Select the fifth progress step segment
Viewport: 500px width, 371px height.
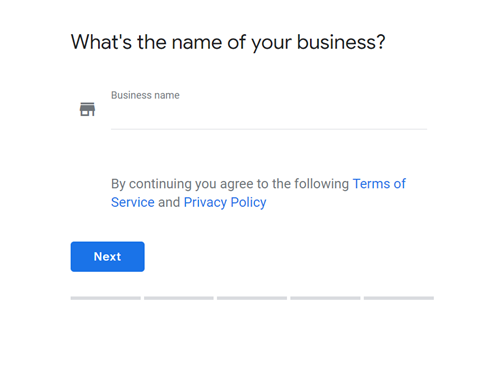(399, 298)
